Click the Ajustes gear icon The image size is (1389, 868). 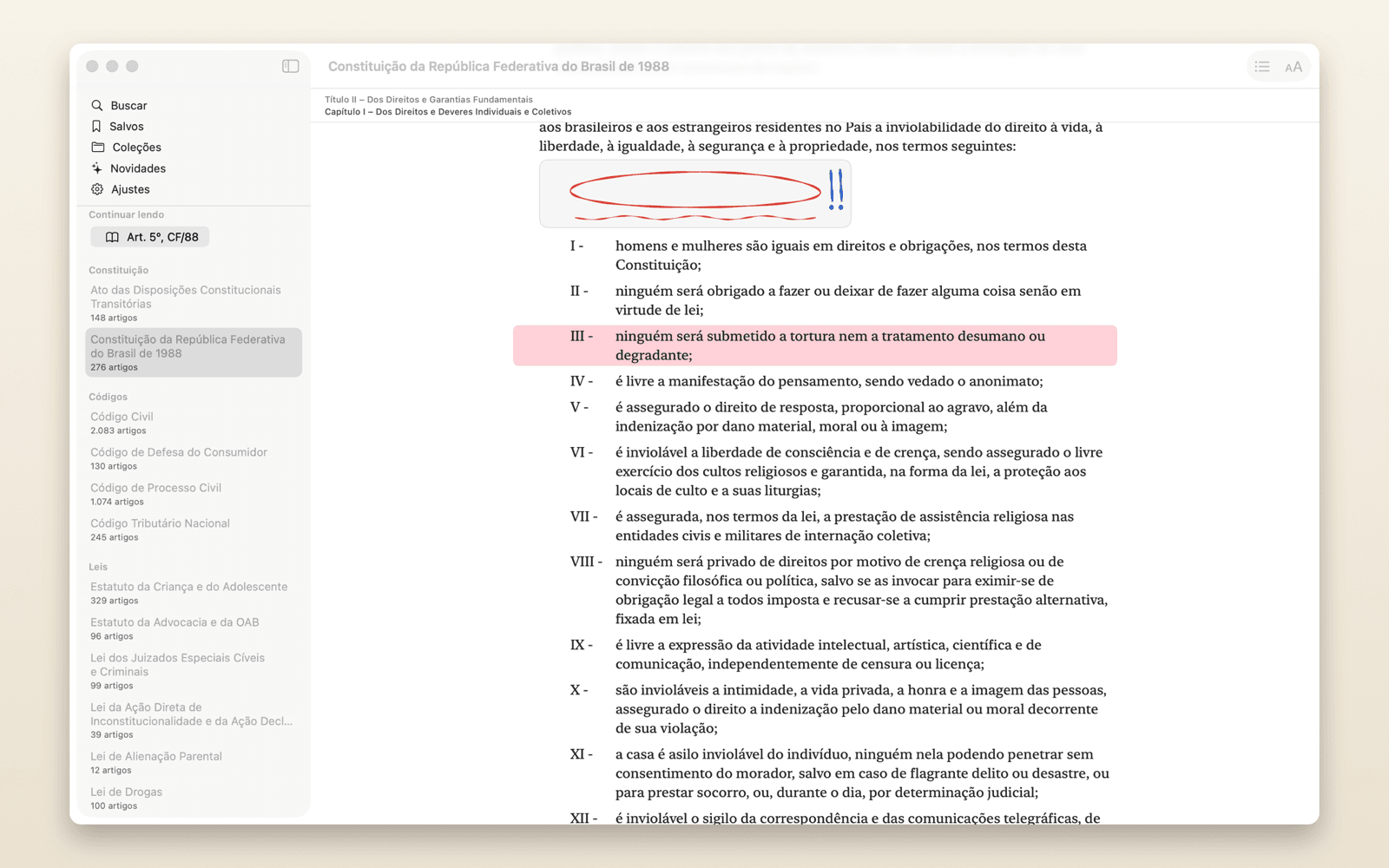(x=97, y=189)
